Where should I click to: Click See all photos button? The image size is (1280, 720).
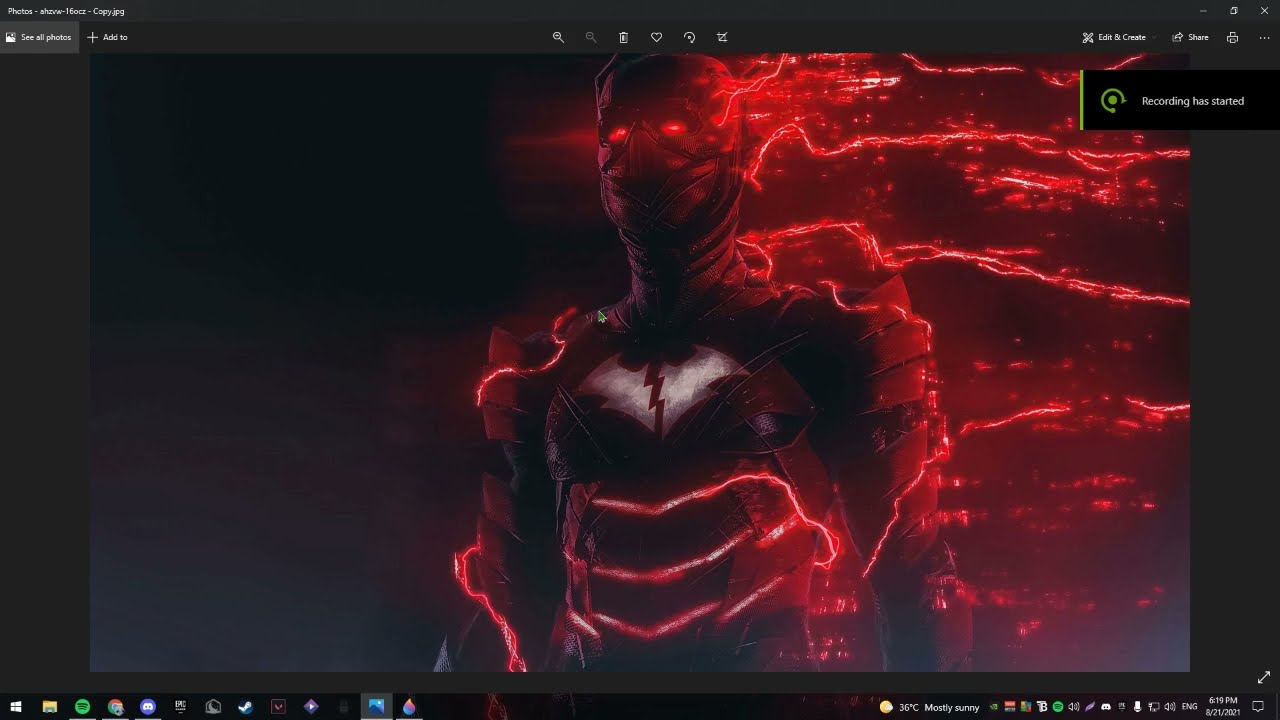tap(38, 37)
